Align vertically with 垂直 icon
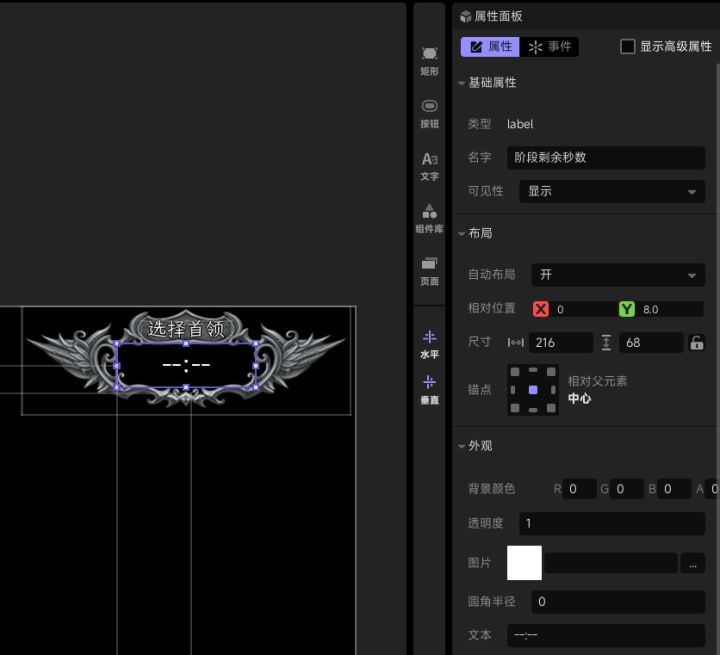This screenshot has height=655, width=720. 430,390
